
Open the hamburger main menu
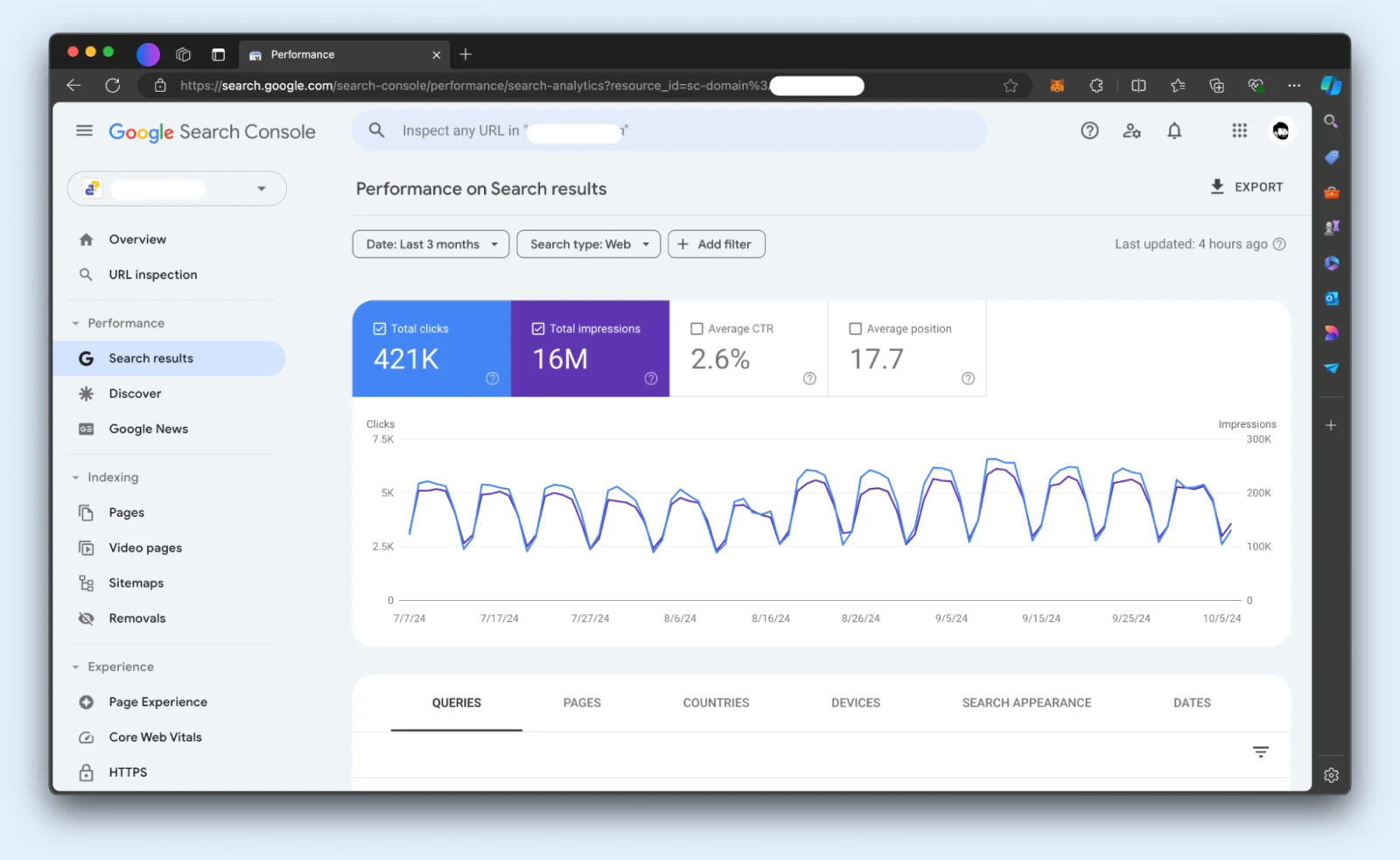click(x=84, y=130)
